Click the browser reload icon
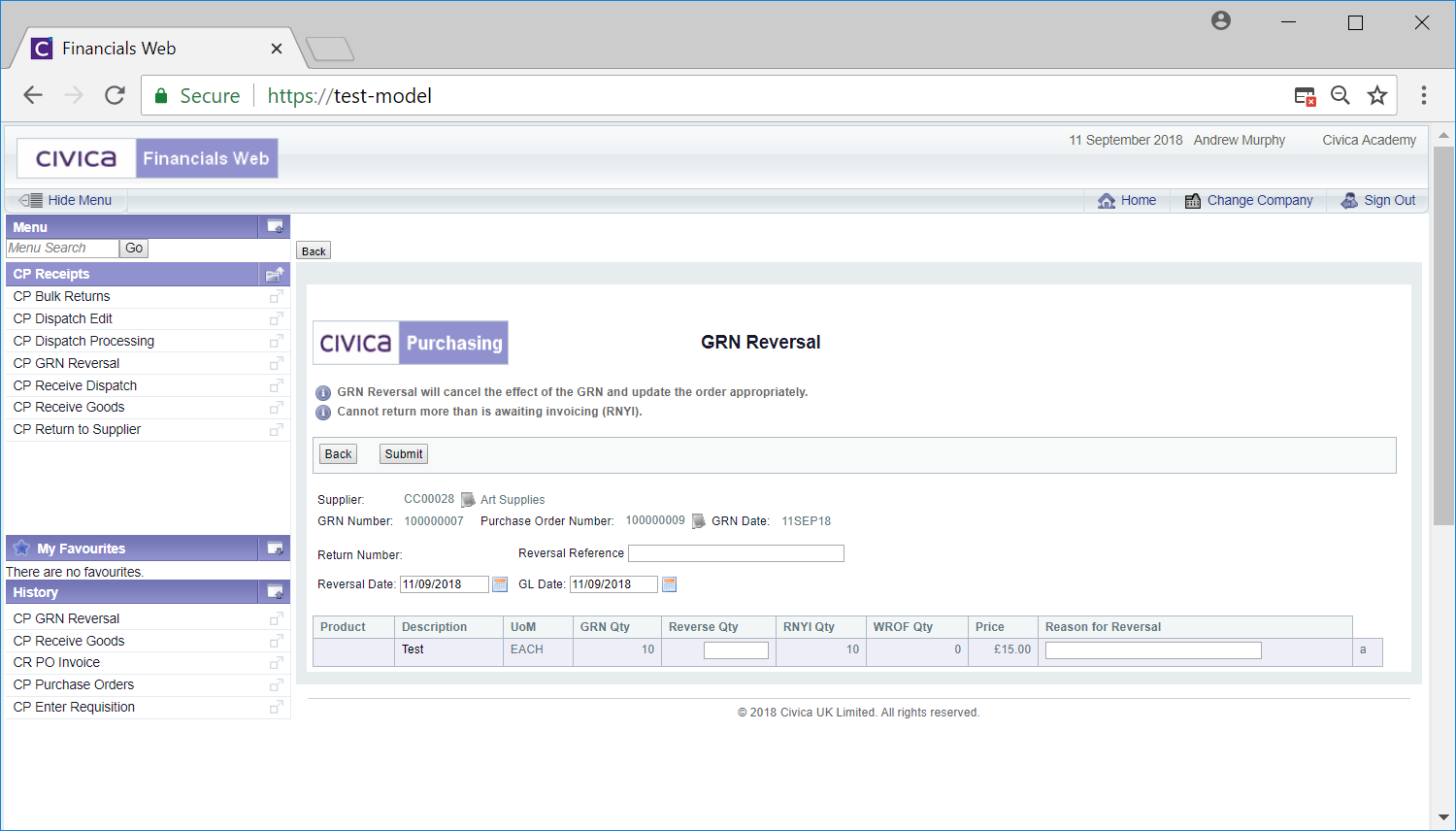 coord(115,95)
